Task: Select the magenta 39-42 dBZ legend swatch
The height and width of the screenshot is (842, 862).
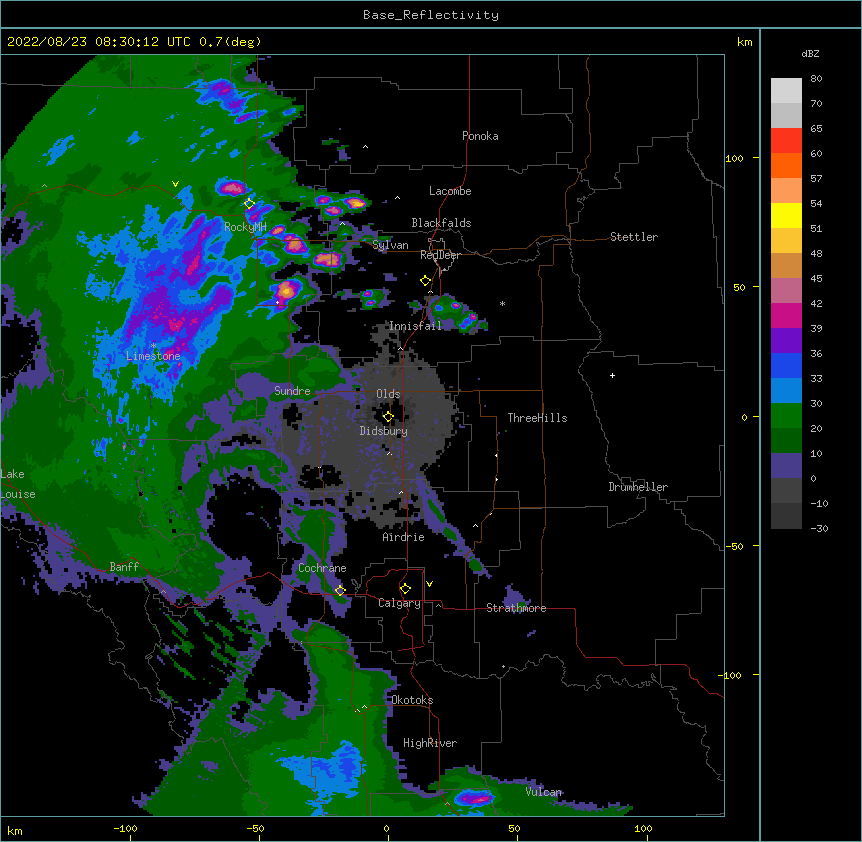Action: [786, 315]
